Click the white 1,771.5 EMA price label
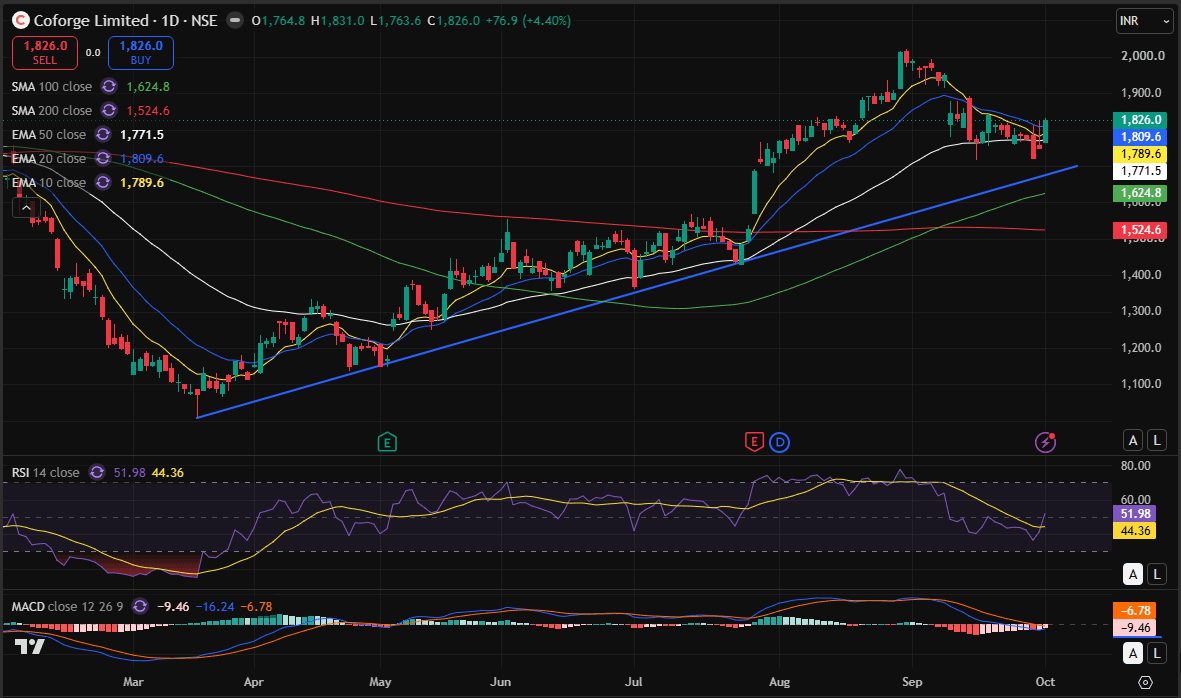The image size is (1181, 698). 1140,172
